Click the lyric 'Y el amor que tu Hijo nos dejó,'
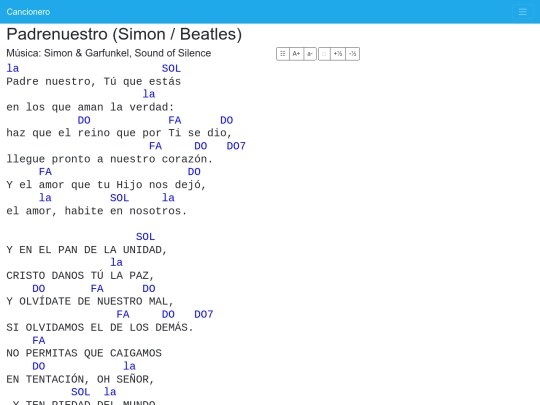 point(106,185)
